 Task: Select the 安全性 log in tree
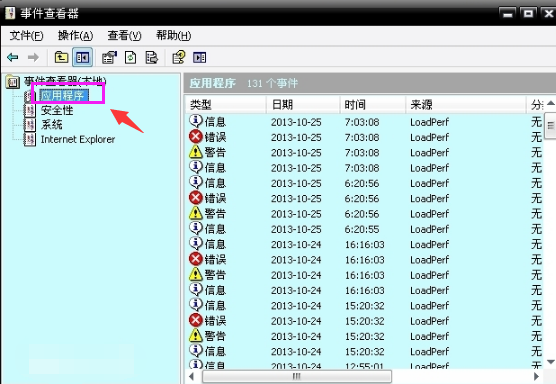[x=57, y=110]
